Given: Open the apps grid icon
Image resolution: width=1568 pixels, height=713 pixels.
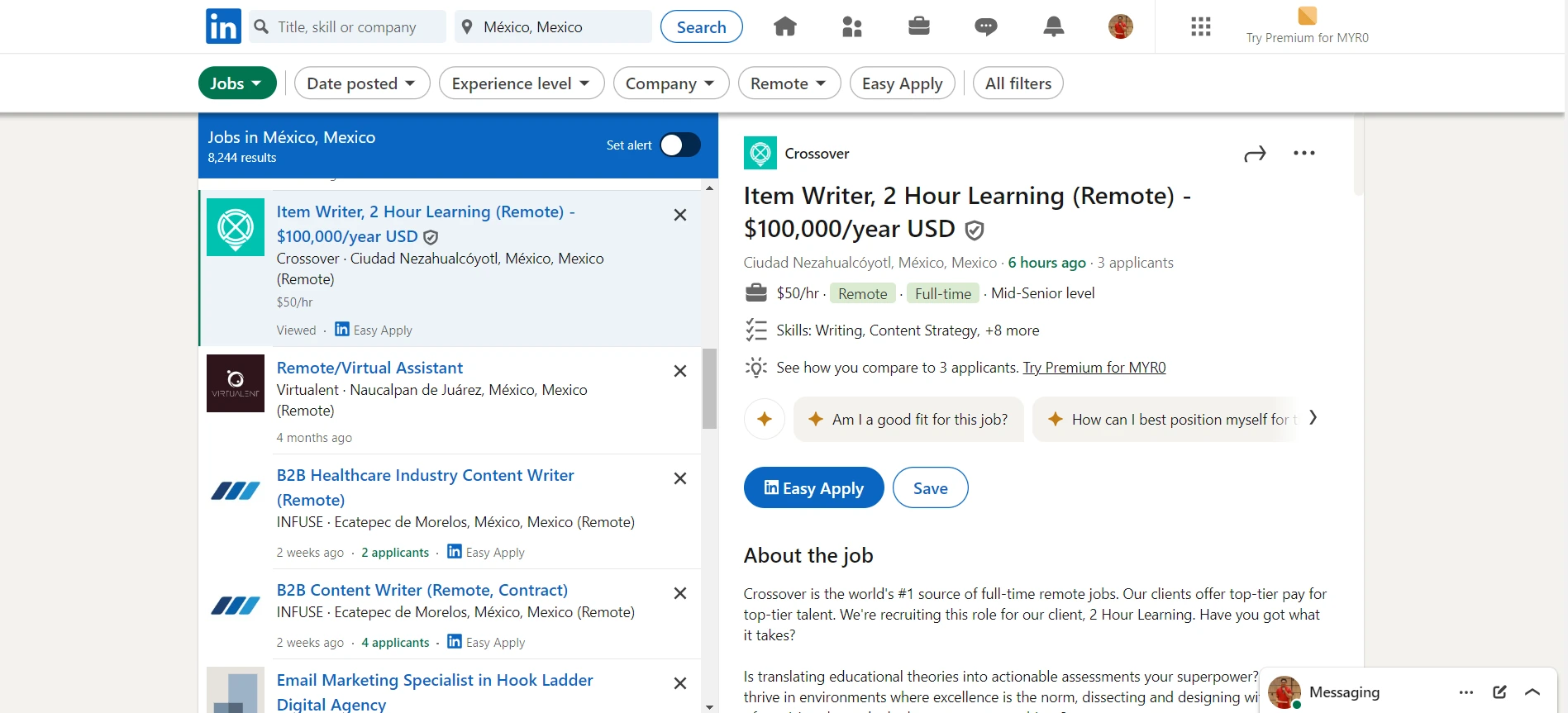Looking at the screenshot, I should [1200, 26].
